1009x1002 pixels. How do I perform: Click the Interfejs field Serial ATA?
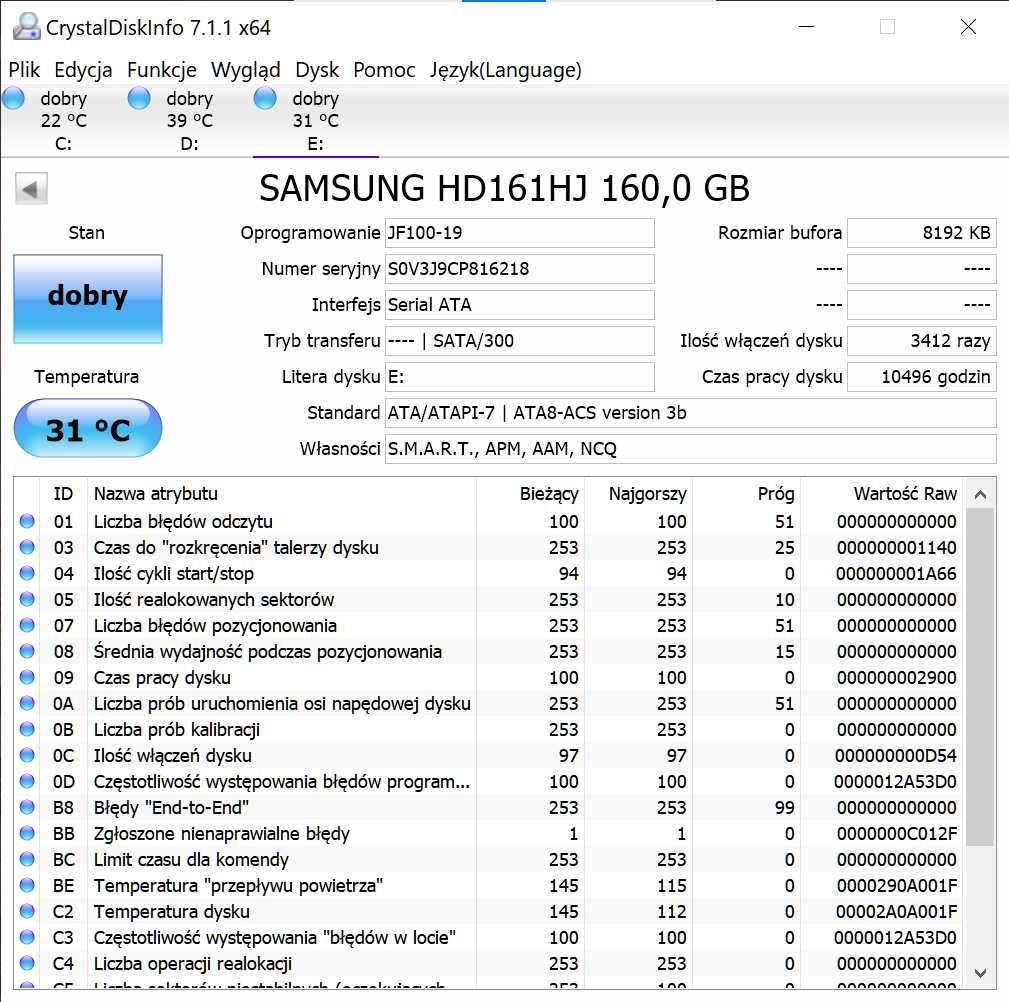tap(519, 305)
